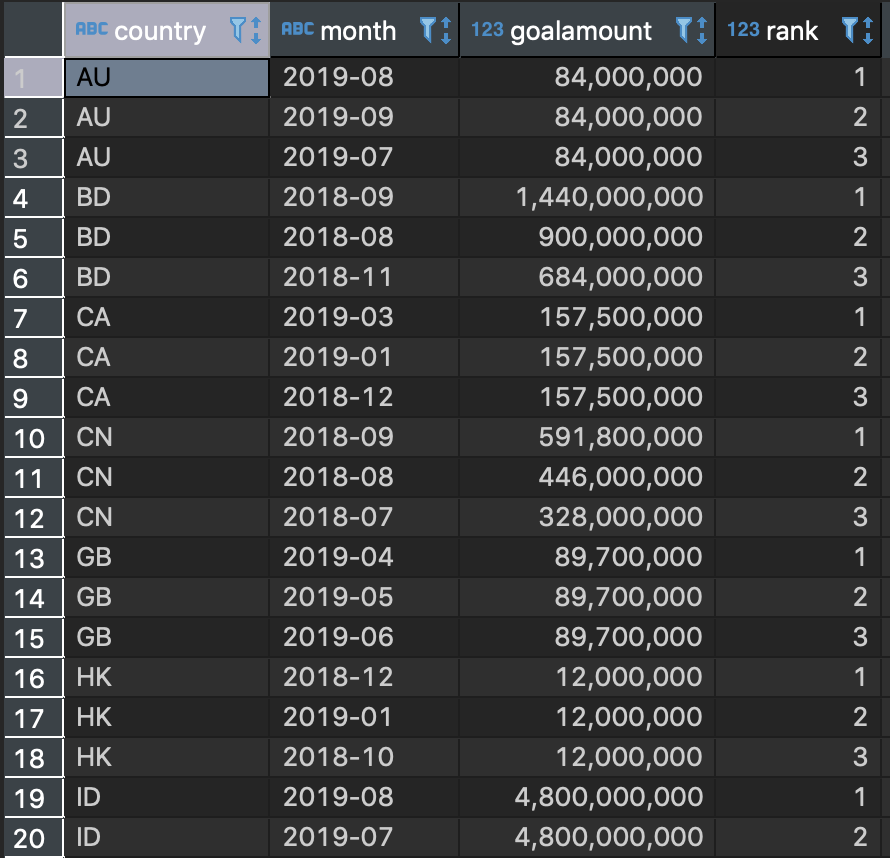Viewport: 890px width, 858px height.
Task: Click ABC type icon of month column
Action: pos(297,29)
